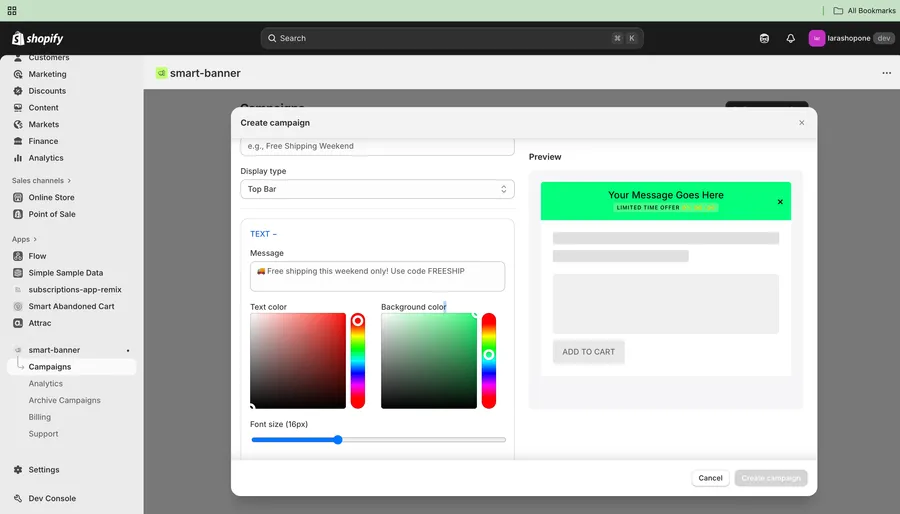Close the Create campaign dialog
This screenshot has width=900, height=514.
pos(801,123)
